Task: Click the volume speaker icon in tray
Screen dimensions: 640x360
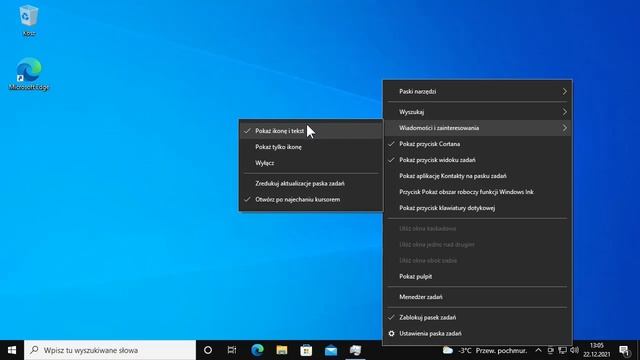Action: pyautogui.click(x=574, y=350)
